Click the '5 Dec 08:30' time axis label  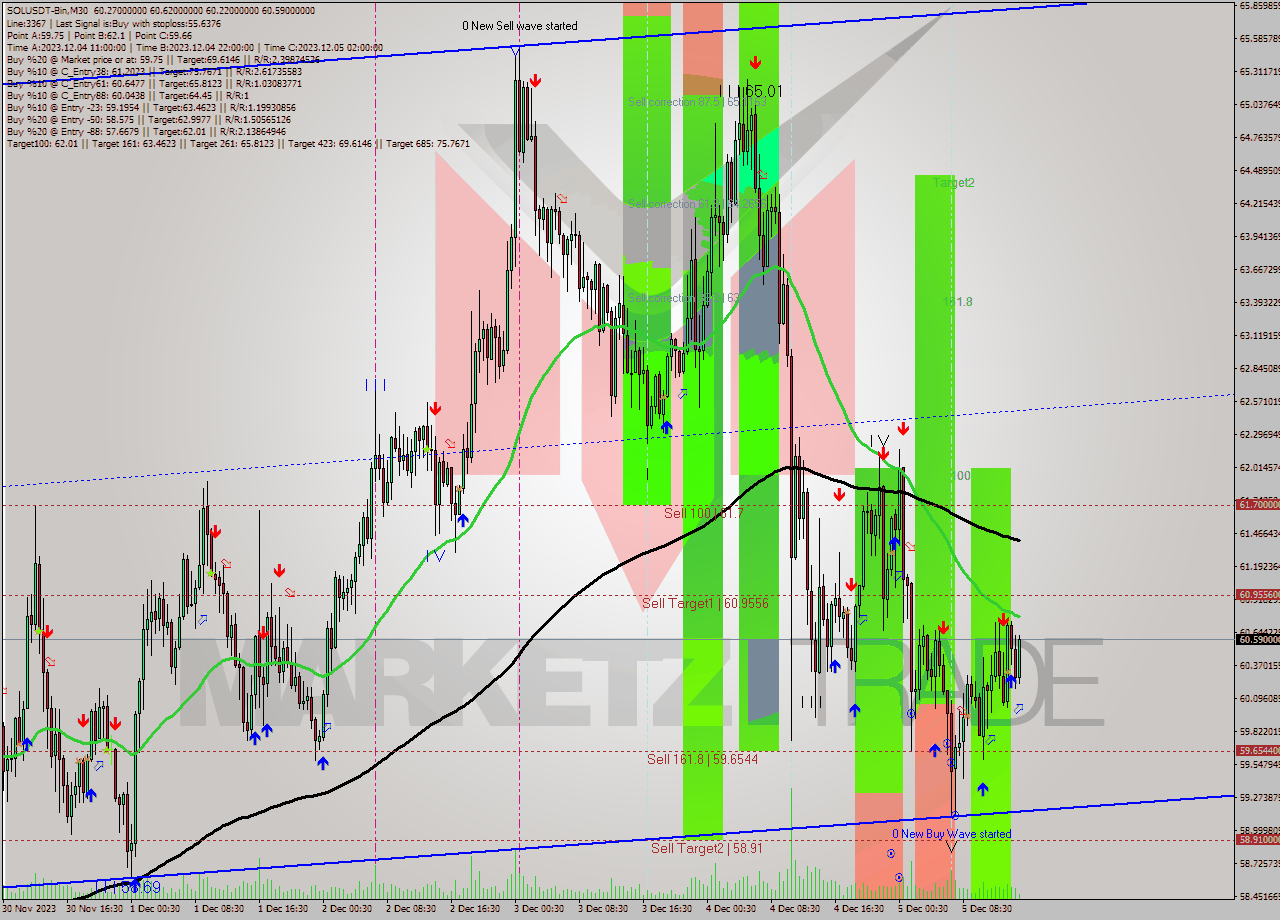(x=989, y=909)
